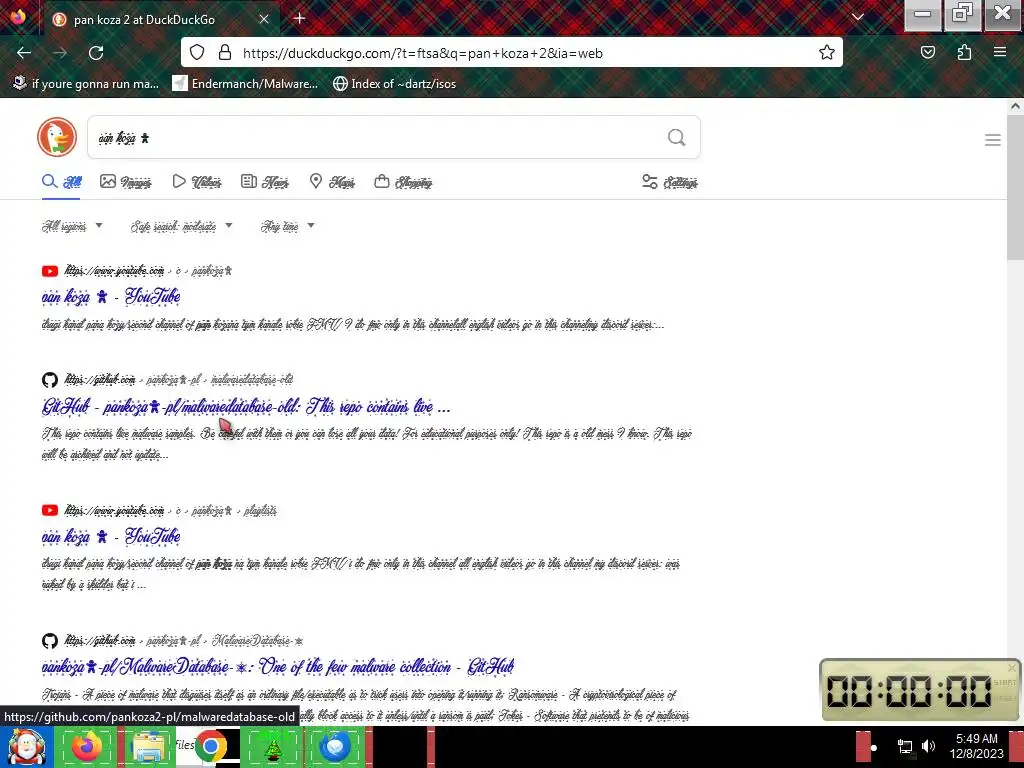Image resolution: width=1024 pixels, height=768 pixels.
Task: Close the timer widget with its X
Action: pyautogui.click(x=1012, y=667)
